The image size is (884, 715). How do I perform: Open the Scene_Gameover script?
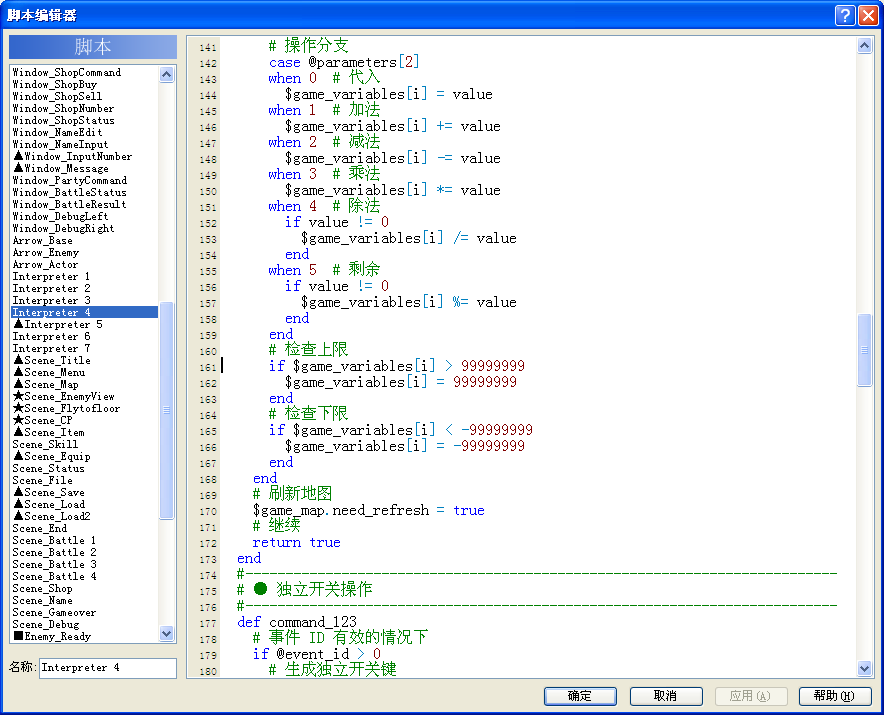pyautogui.click(x=85, y=612)
